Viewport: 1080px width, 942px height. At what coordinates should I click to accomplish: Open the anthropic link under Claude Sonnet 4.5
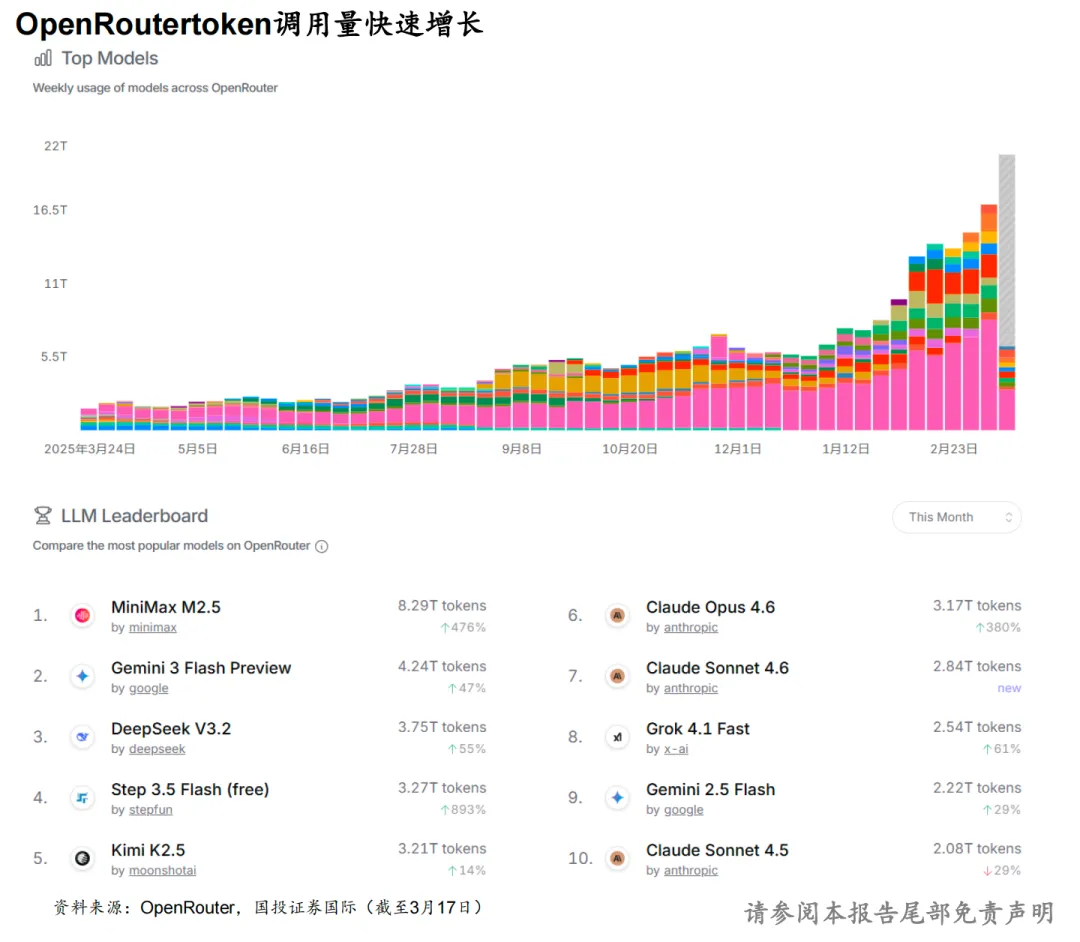(691, 870)
